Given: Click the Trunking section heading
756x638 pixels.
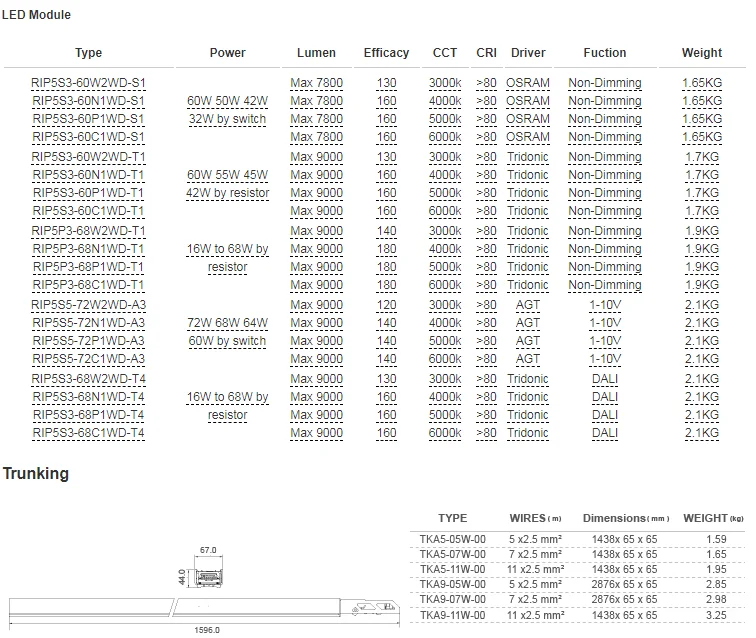Looking at the screenshot, I should 36,473.
